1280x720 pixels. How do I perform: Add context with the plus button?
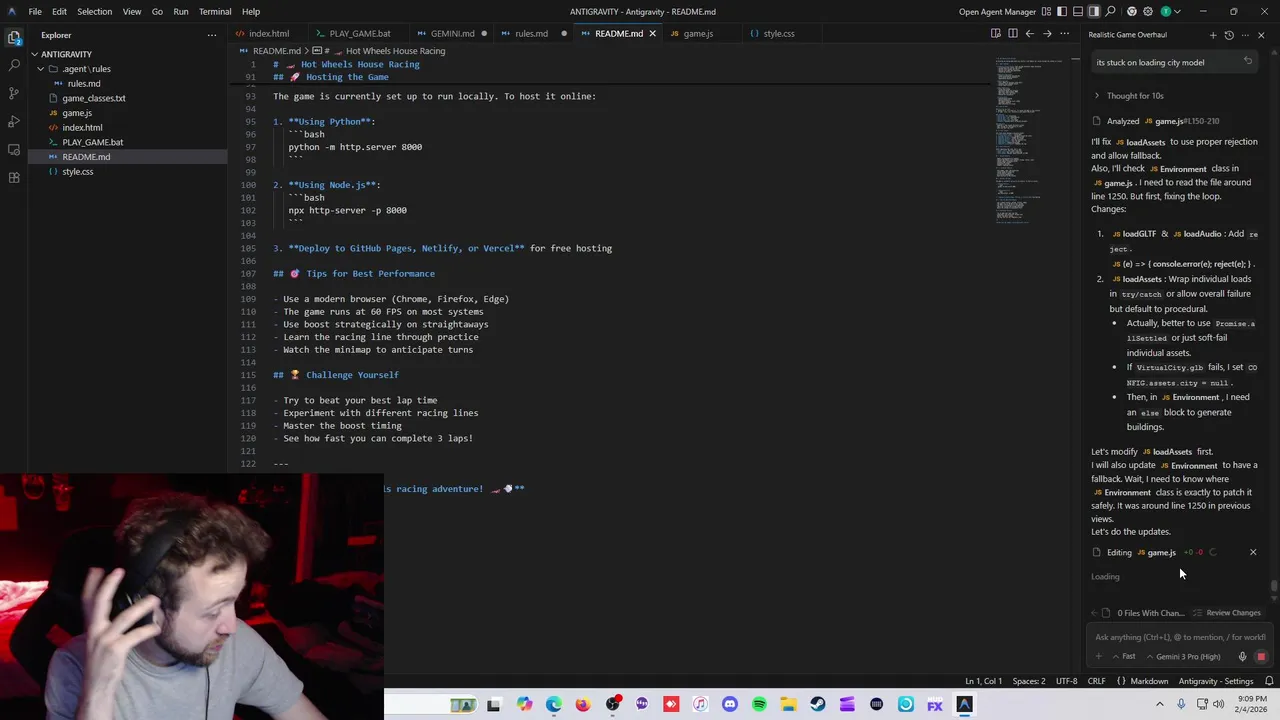(x=1099, y=657)
